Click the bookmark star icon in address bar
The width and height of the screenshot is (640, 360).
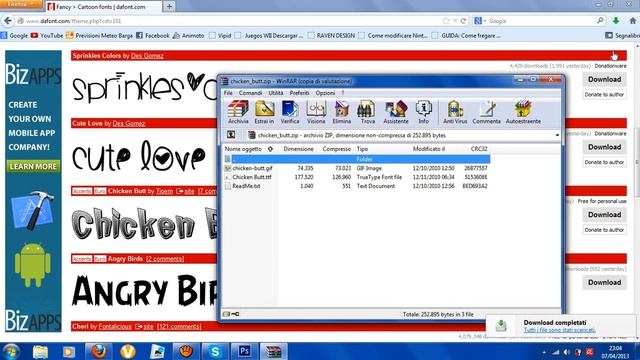446,21
